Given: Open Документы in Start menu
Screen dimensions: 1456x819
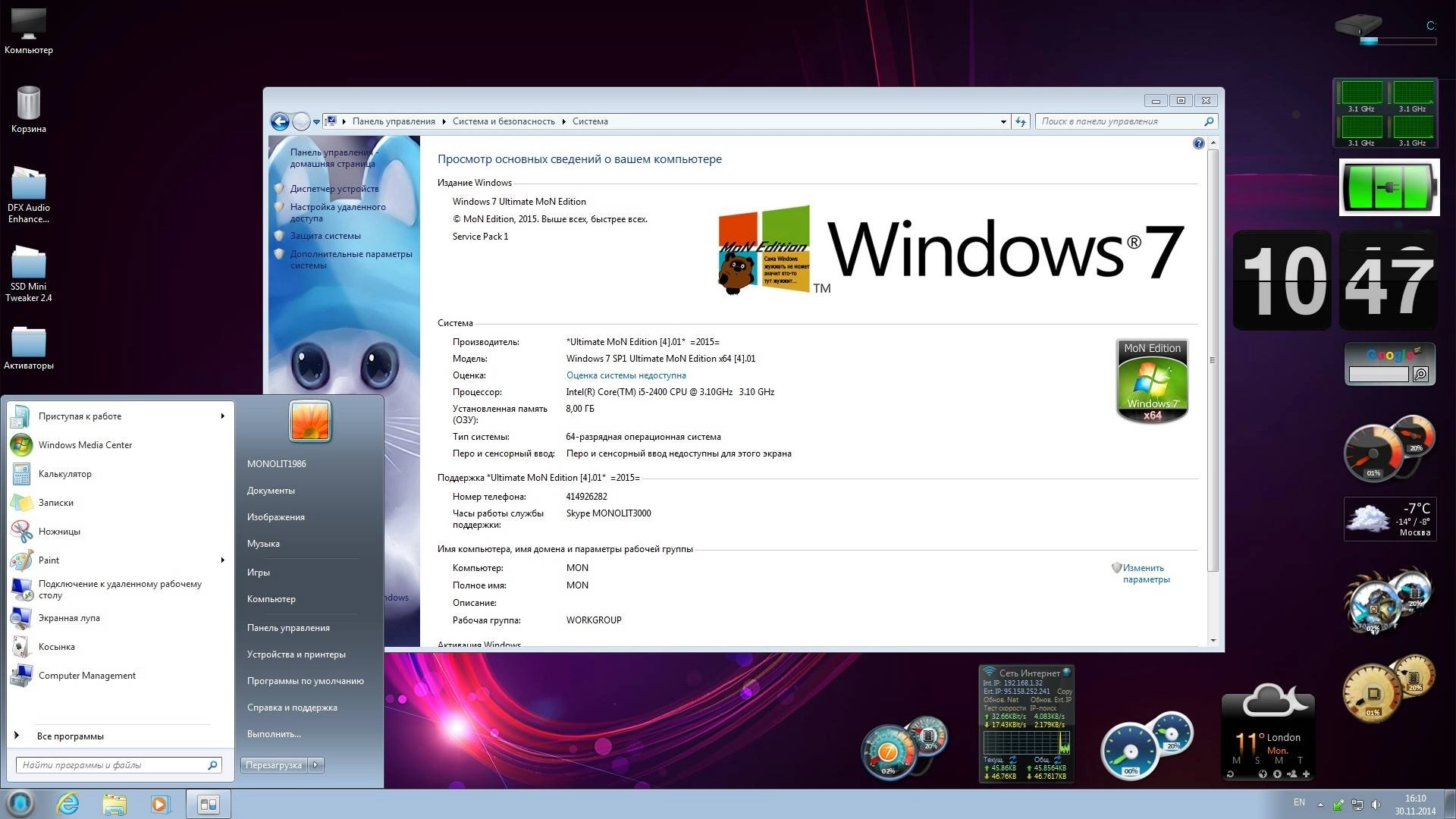Looking at the screenshot, I should [x=271, y=491].
